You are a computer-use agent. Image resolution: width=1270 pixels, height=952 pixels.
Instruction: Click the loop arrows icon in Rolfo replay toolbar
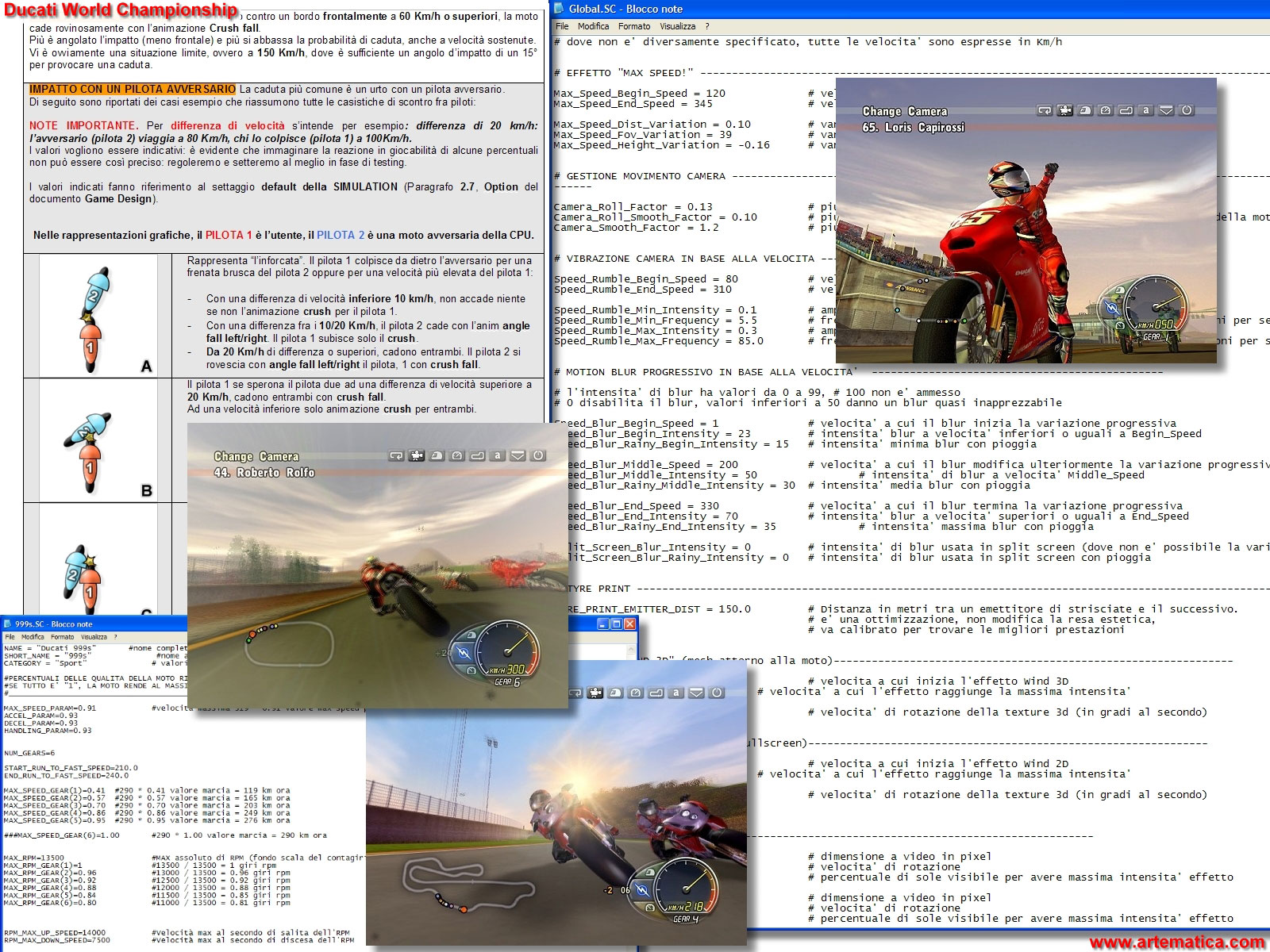395,455
